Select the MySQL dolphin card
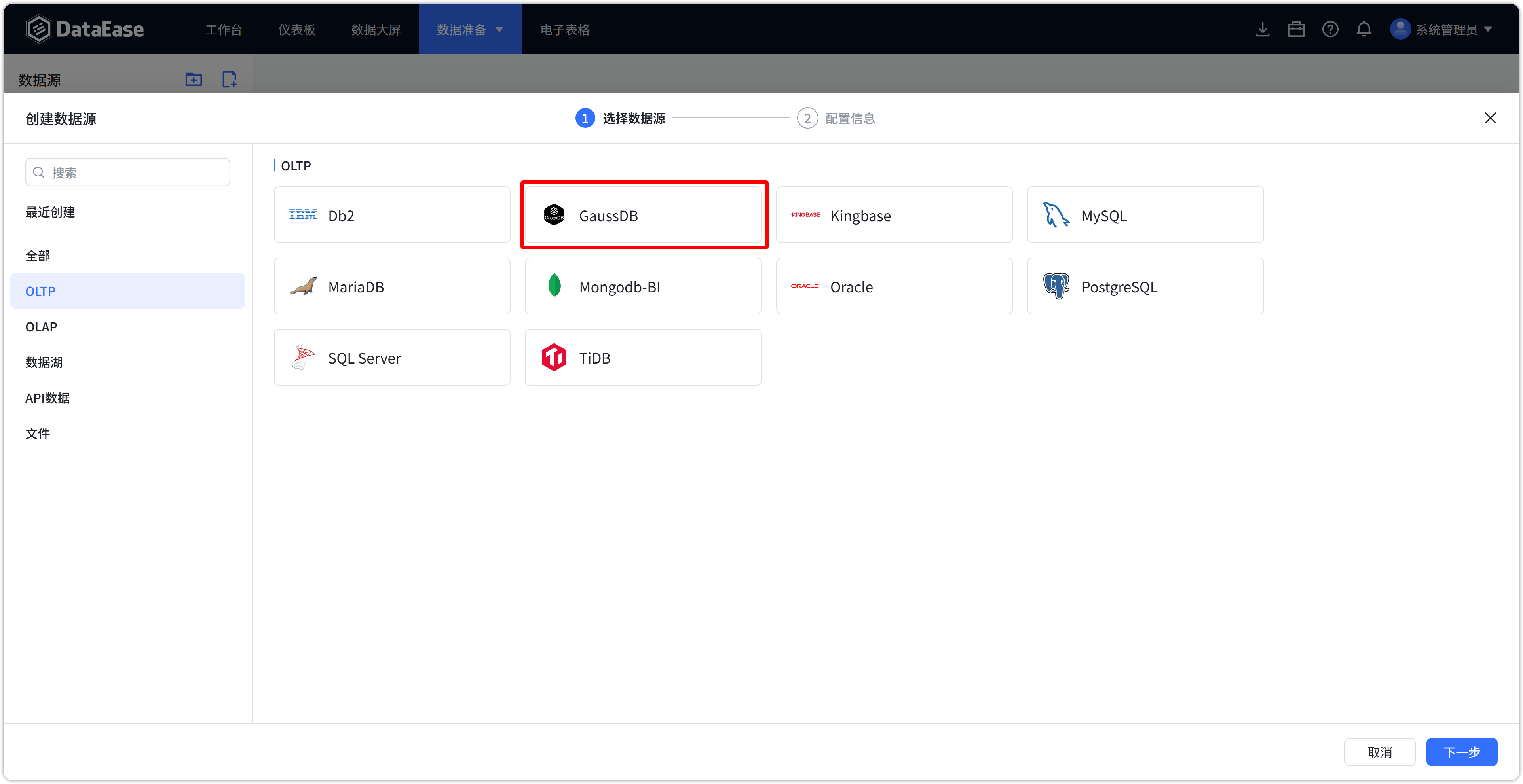Image resolution: width=1523 pixels, height=784 pixels. tap(1145, 215)
